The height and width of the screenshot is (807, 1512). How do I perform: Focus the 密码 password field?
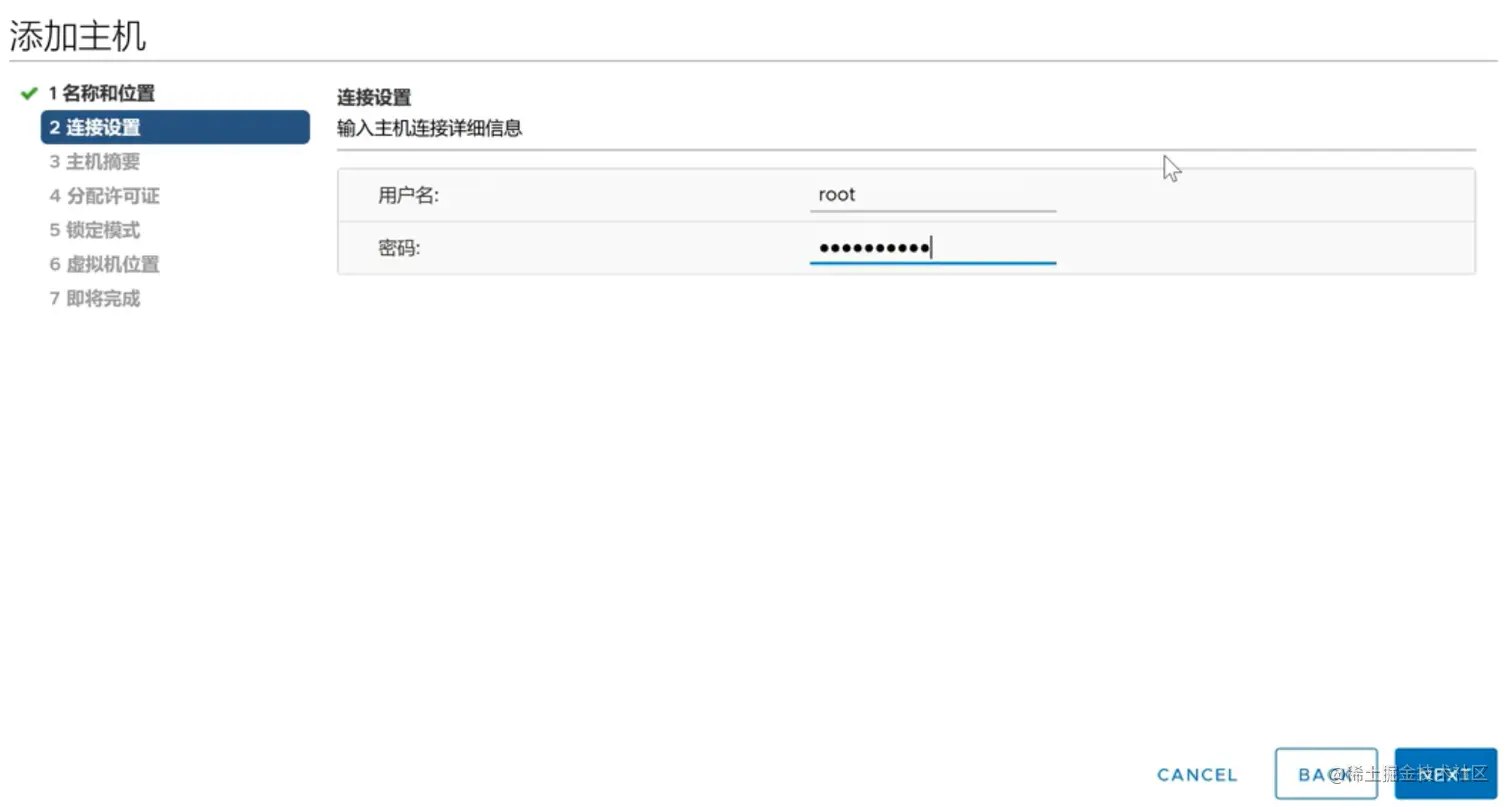coord(933,248)
